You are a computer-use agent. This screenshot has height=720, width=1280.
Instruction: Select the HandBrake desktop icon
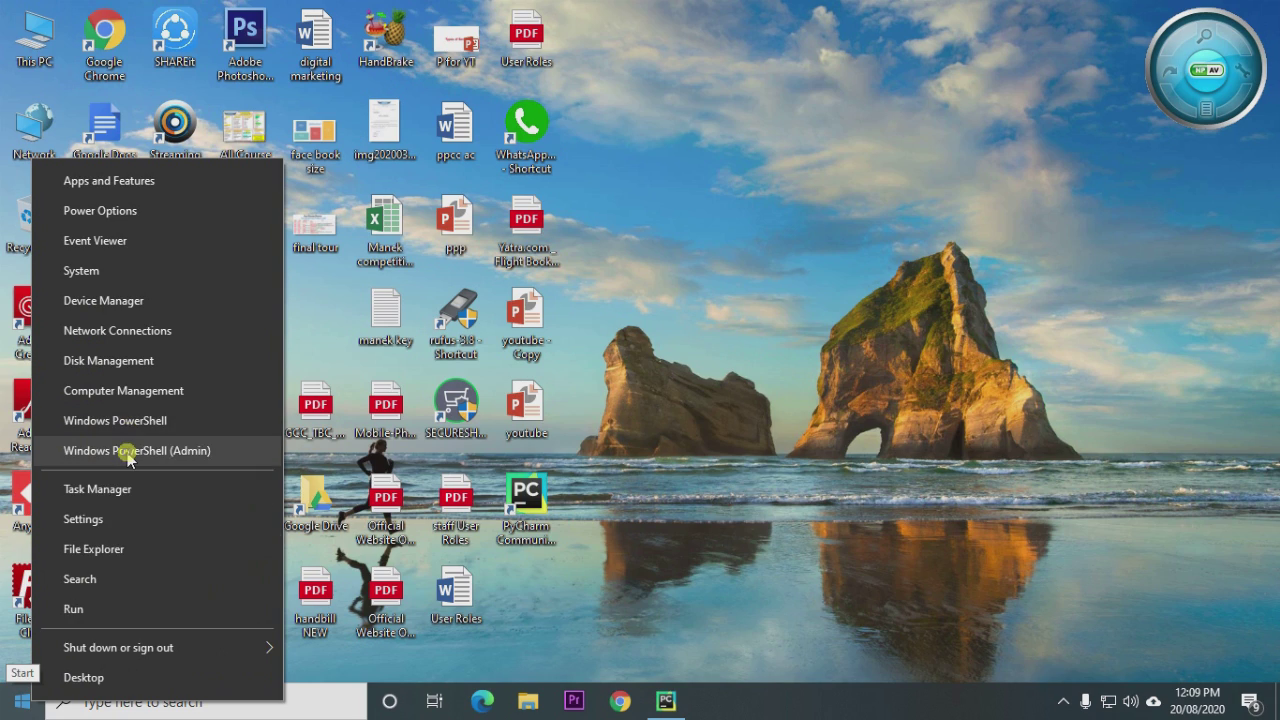385,40
